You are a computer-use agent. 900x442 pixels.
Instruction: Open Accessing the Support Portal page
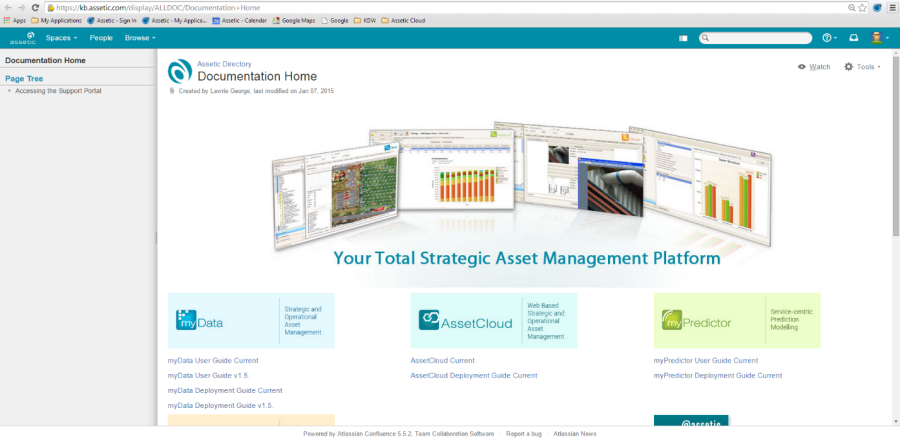tap(59, 91)
